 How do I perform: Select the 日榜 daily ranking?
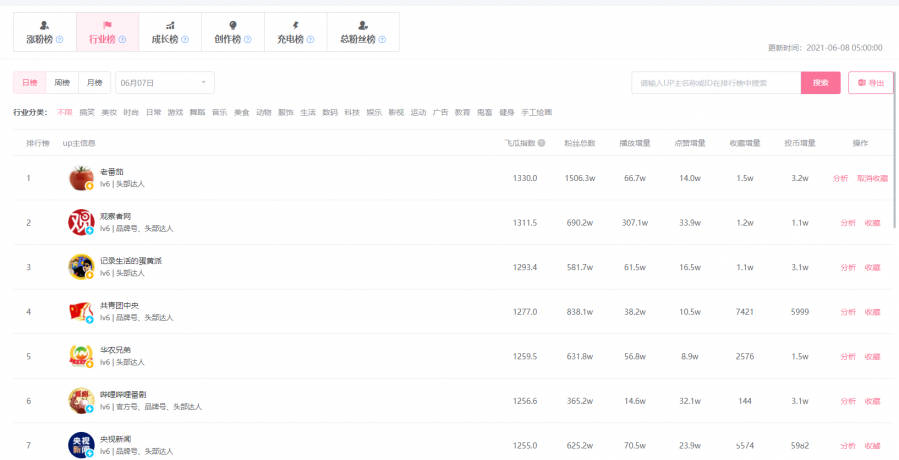pyautogui.click(x=29, y=82)
